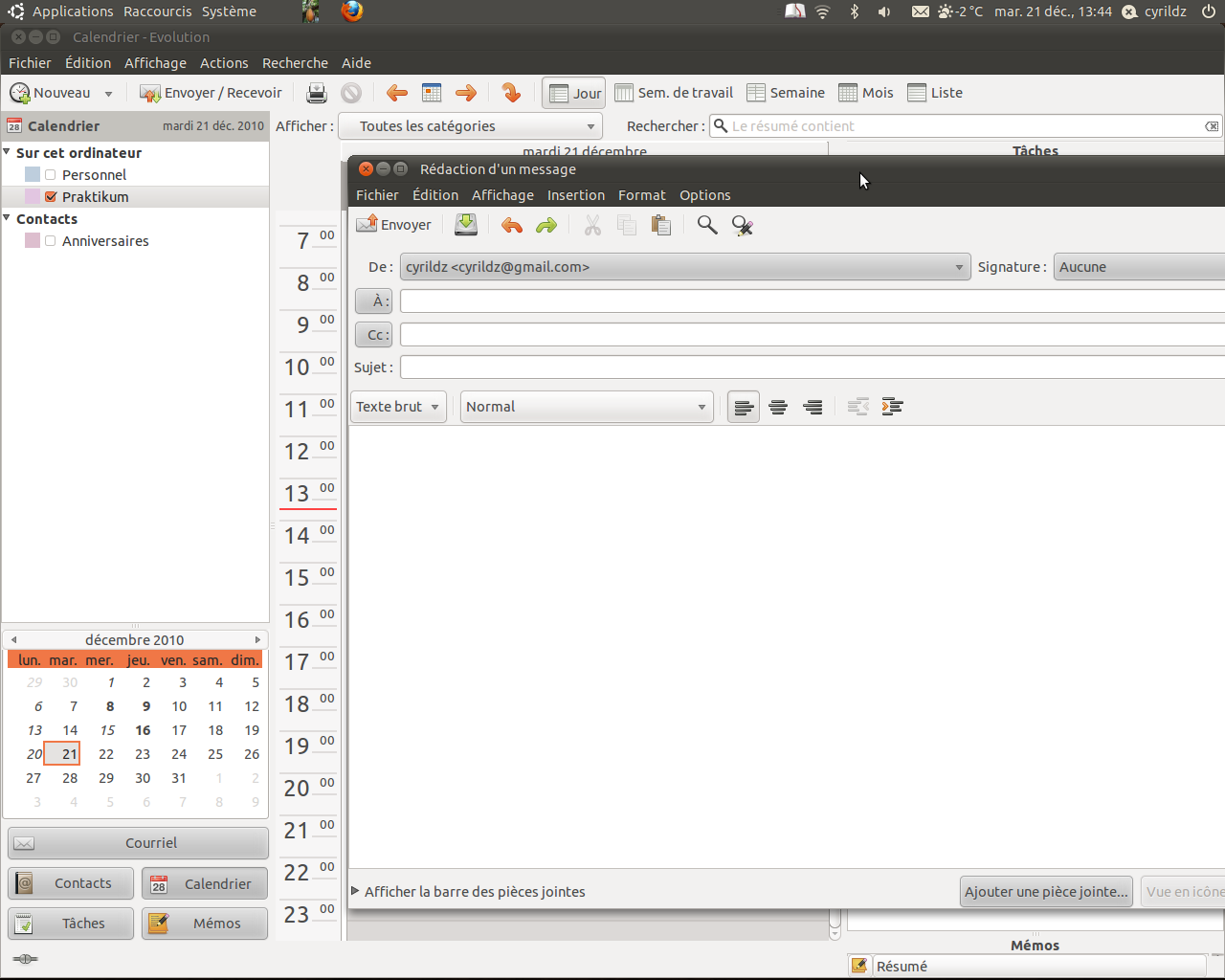Click the Ajouter une pièce jointe button
This screenshot has height=980, width=1225.
pos(1045,891)
